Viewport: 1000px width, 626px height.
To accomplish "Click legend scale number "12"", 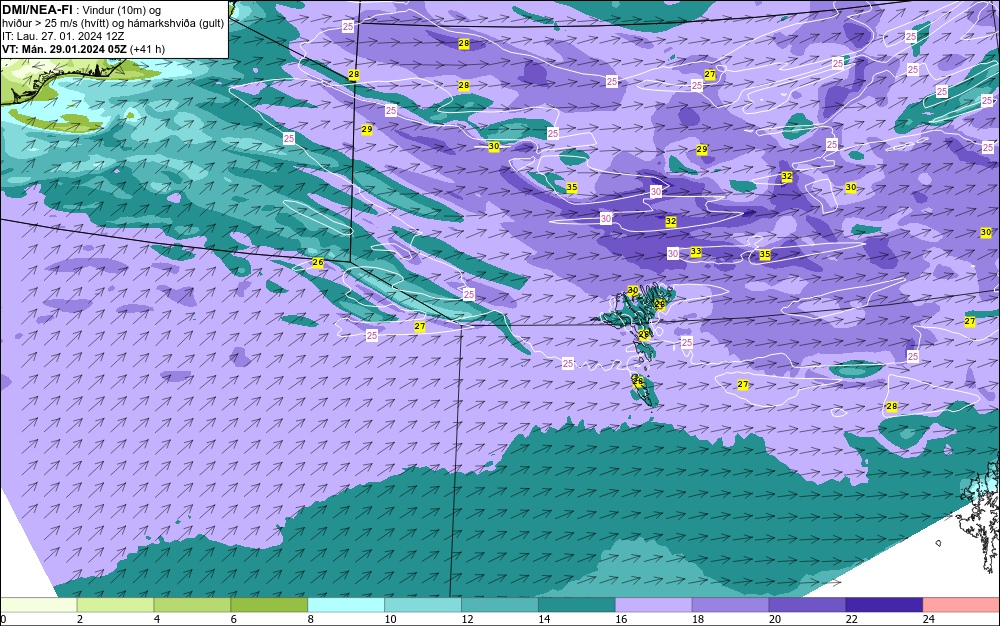I will pyautogui.click(x=467, y=619).
